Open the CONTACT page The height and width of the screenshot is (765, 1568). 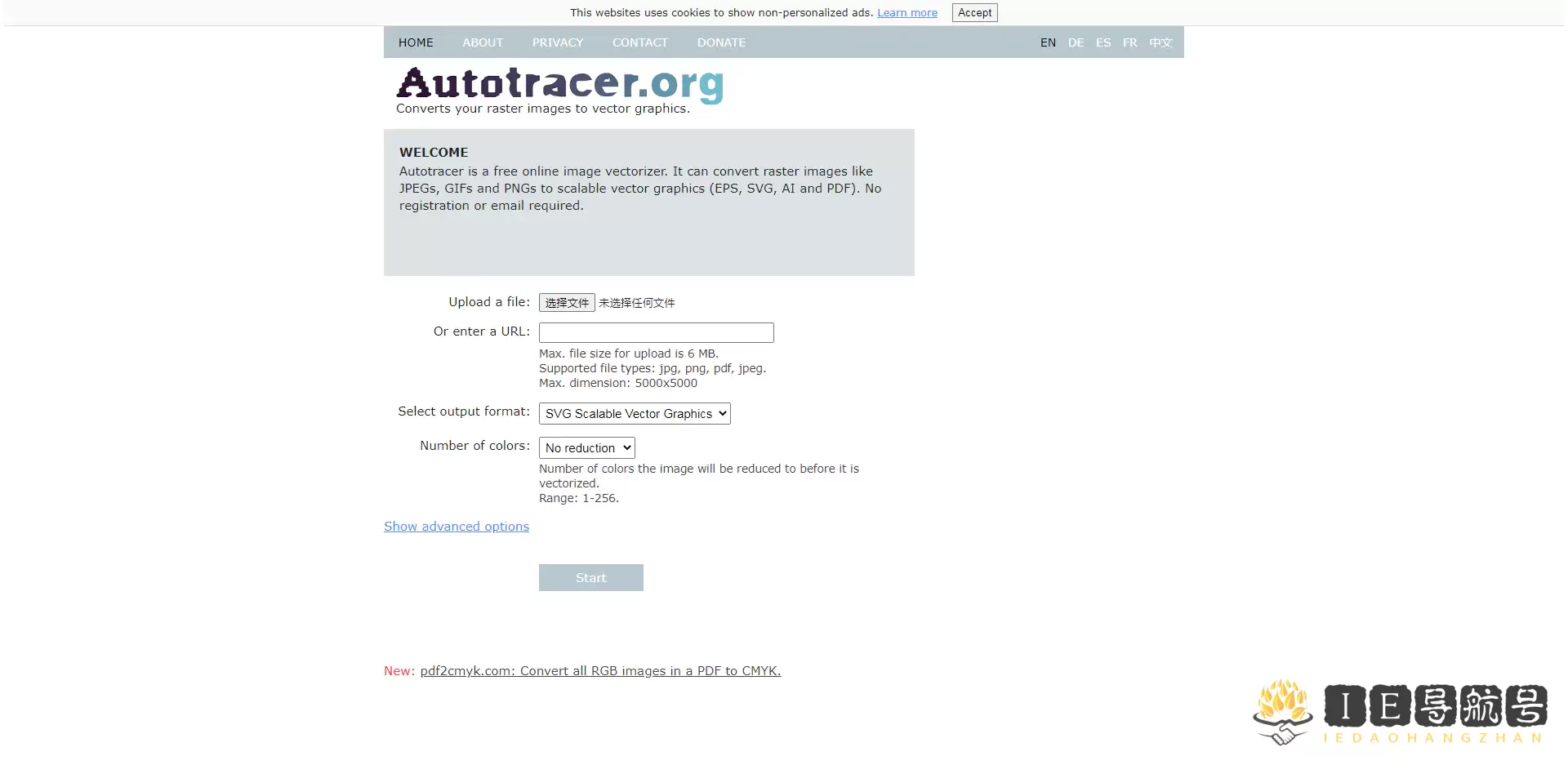(x=640, y=42)
